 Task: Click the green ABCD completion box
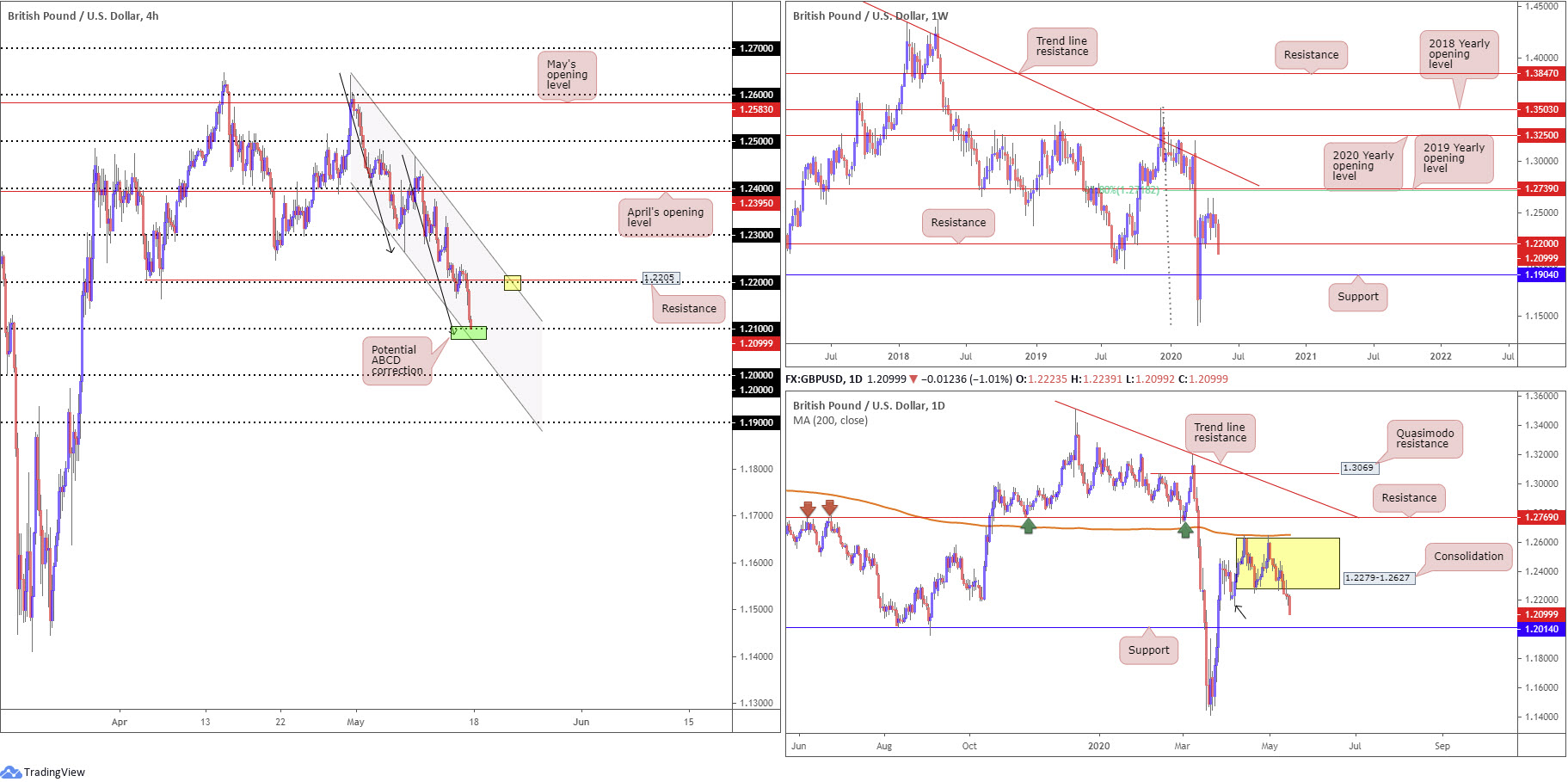click(x=469, y=333)
